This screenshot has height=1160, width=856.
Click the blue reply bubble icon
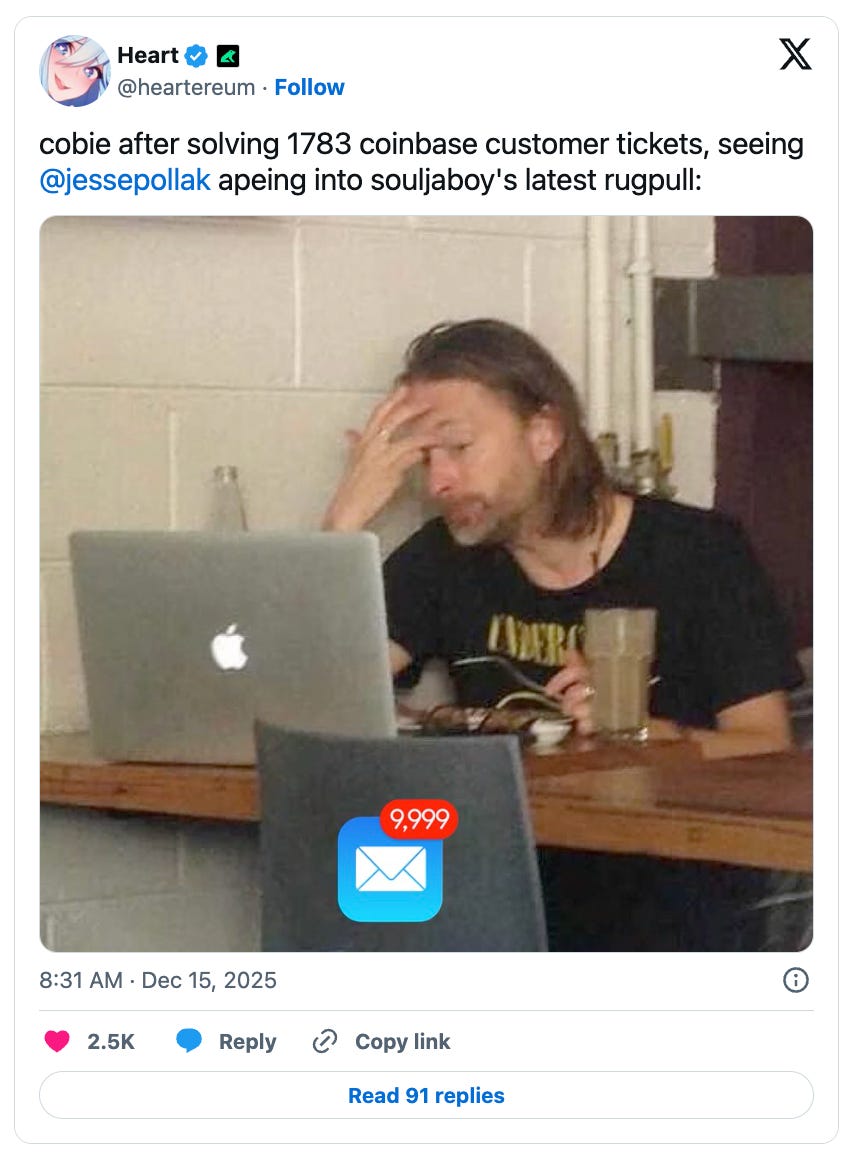(x=189, y=1041)
